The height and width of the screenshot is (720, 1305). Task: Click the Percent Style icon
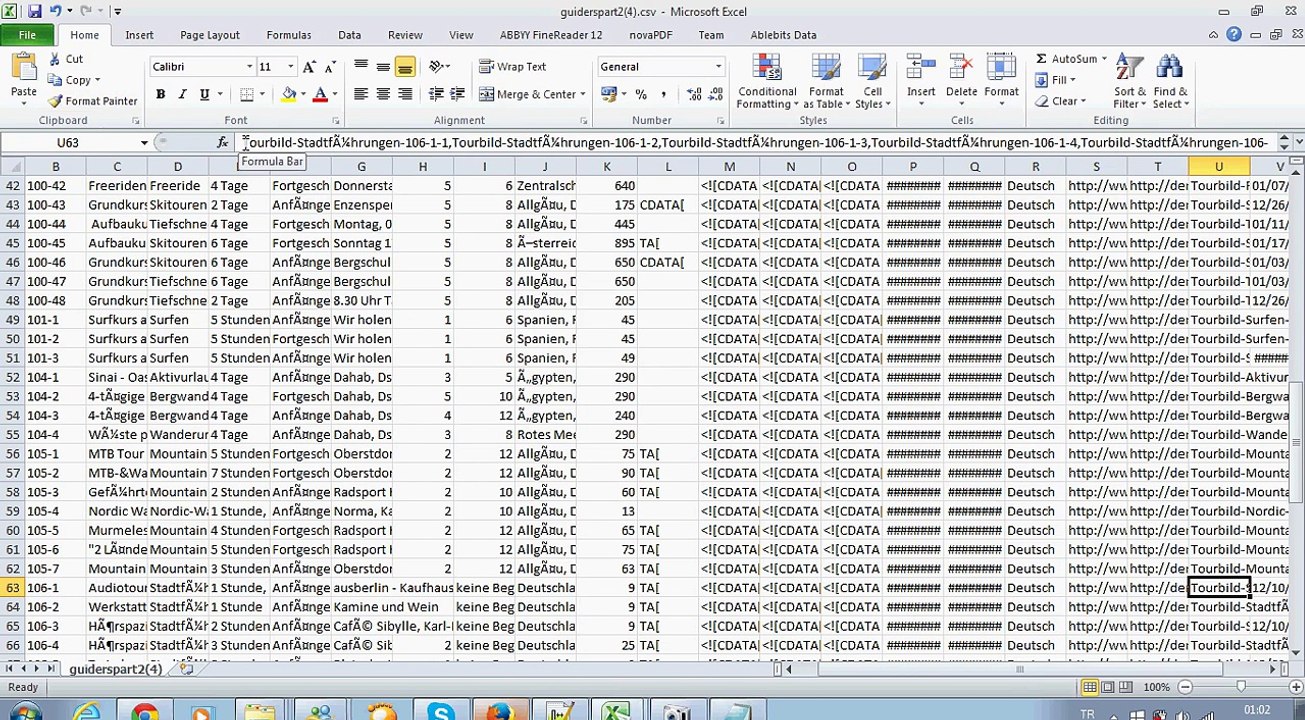[x=641, y=94]
